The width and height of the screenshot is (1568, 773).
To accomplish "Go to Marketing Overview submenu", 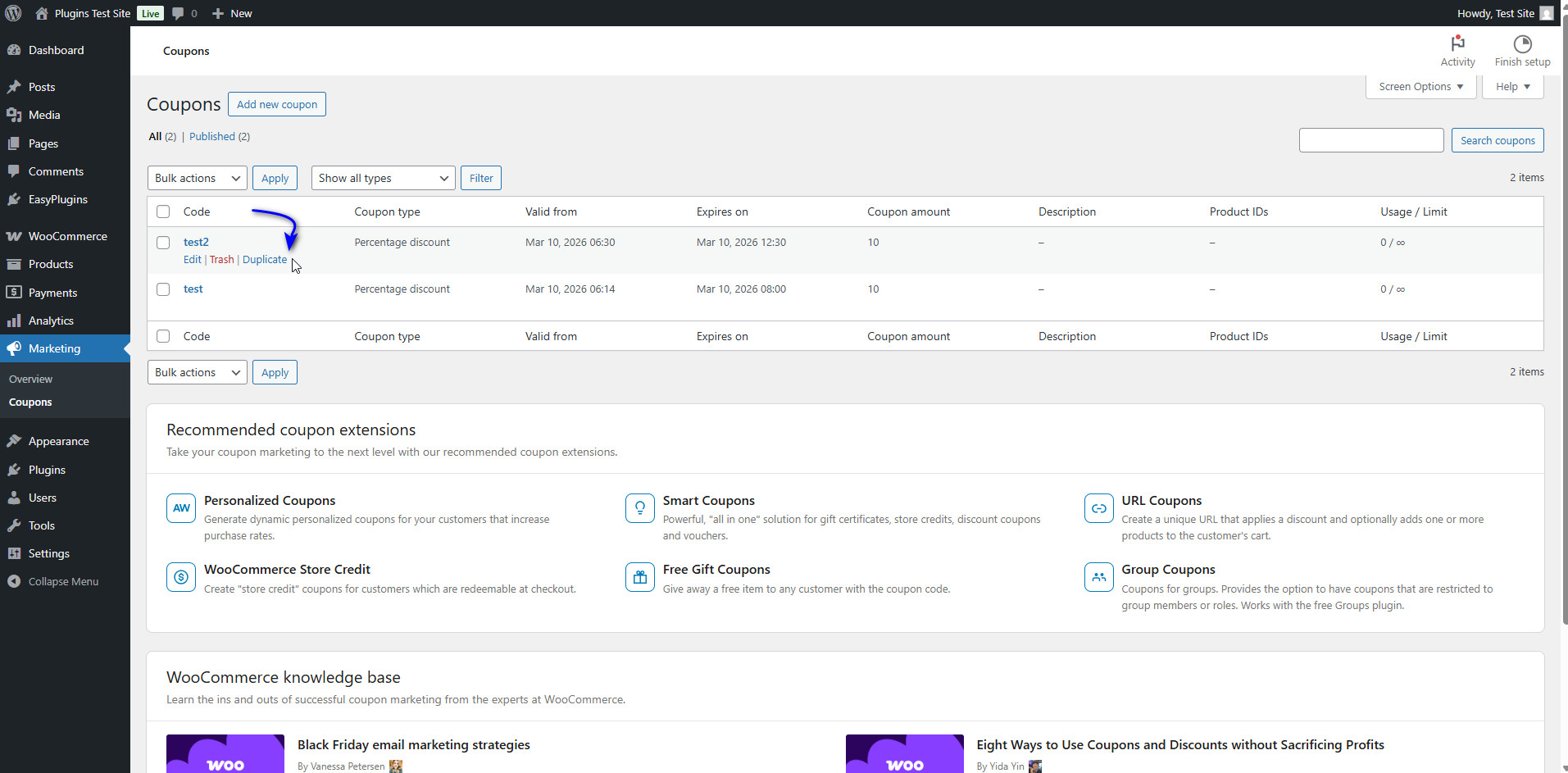I will [x=30, y=379].
